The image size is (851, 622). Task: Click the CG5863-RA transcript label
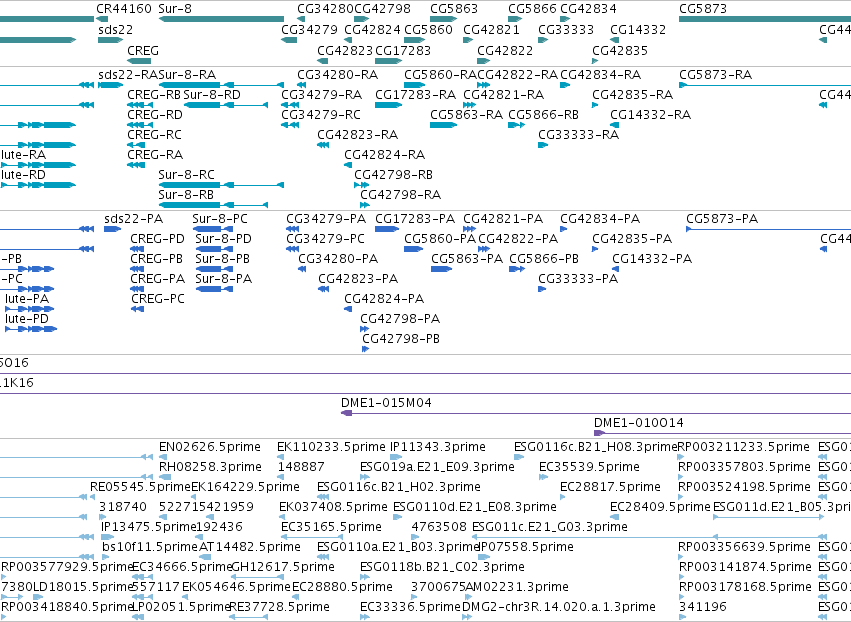(467, 115)
